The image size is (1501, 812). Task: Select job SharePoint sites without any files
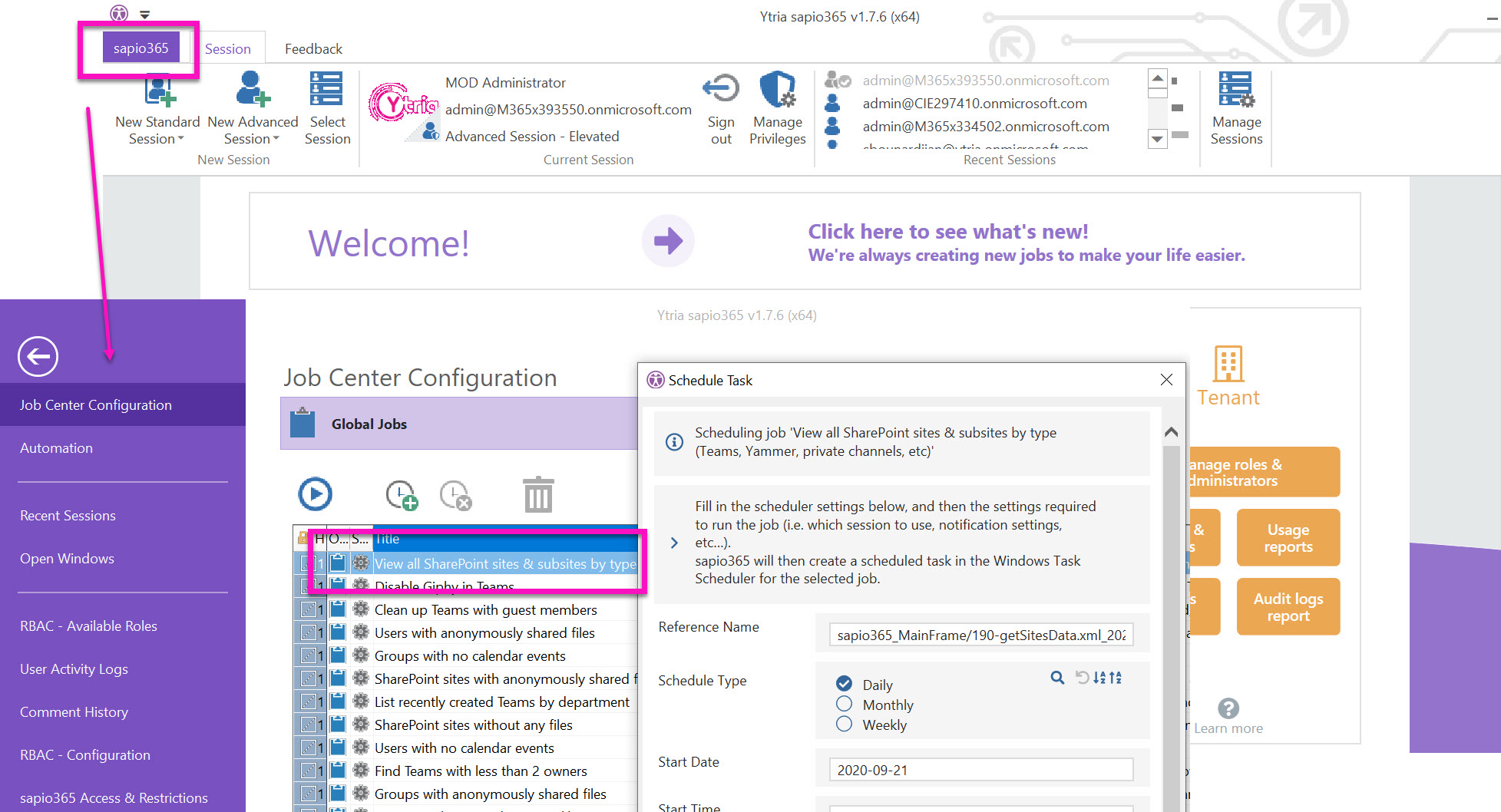[473, 725]
